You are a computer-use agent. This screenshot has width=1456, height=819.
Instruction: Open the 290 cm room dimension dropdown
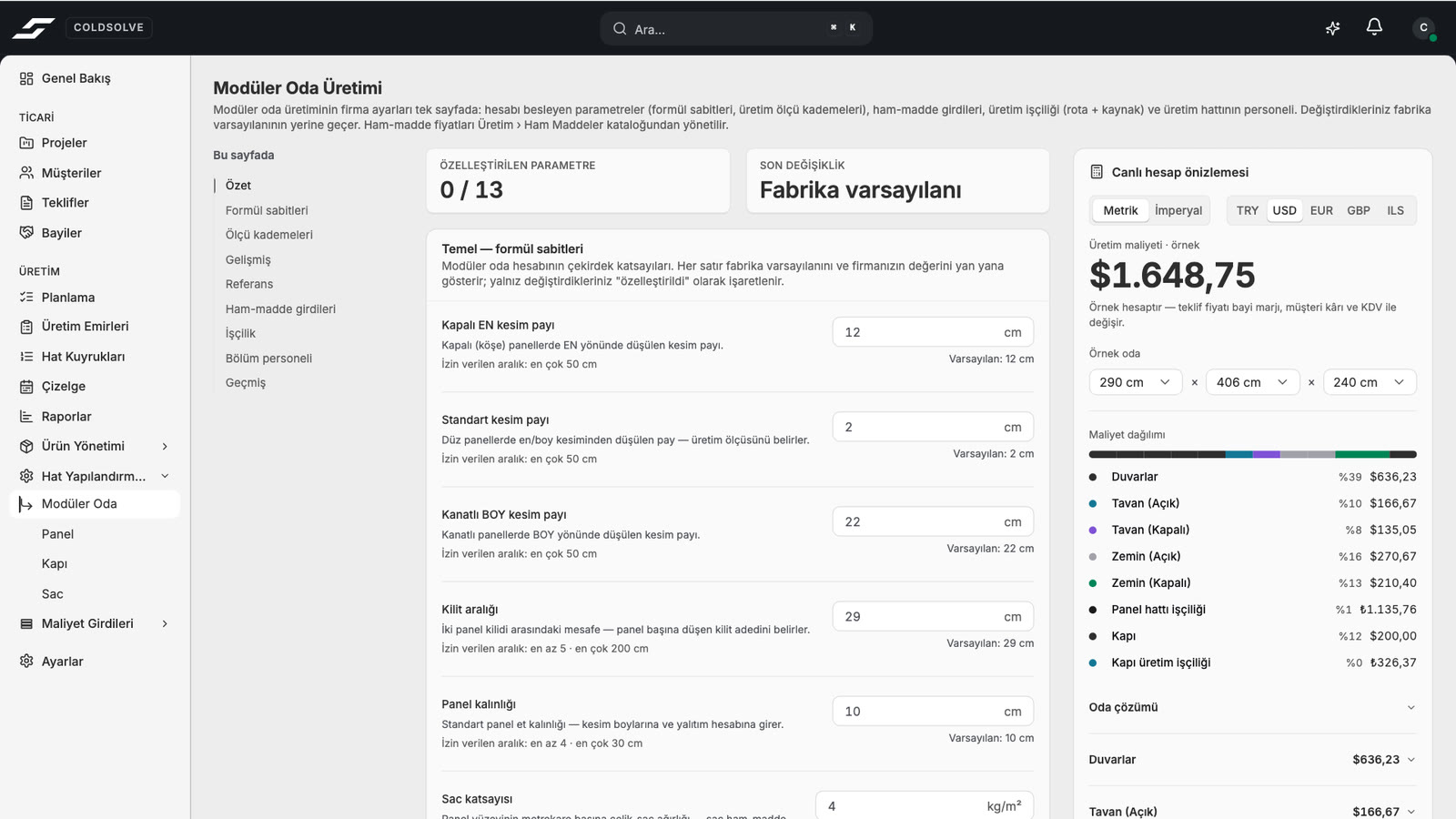click(1136, 382)
